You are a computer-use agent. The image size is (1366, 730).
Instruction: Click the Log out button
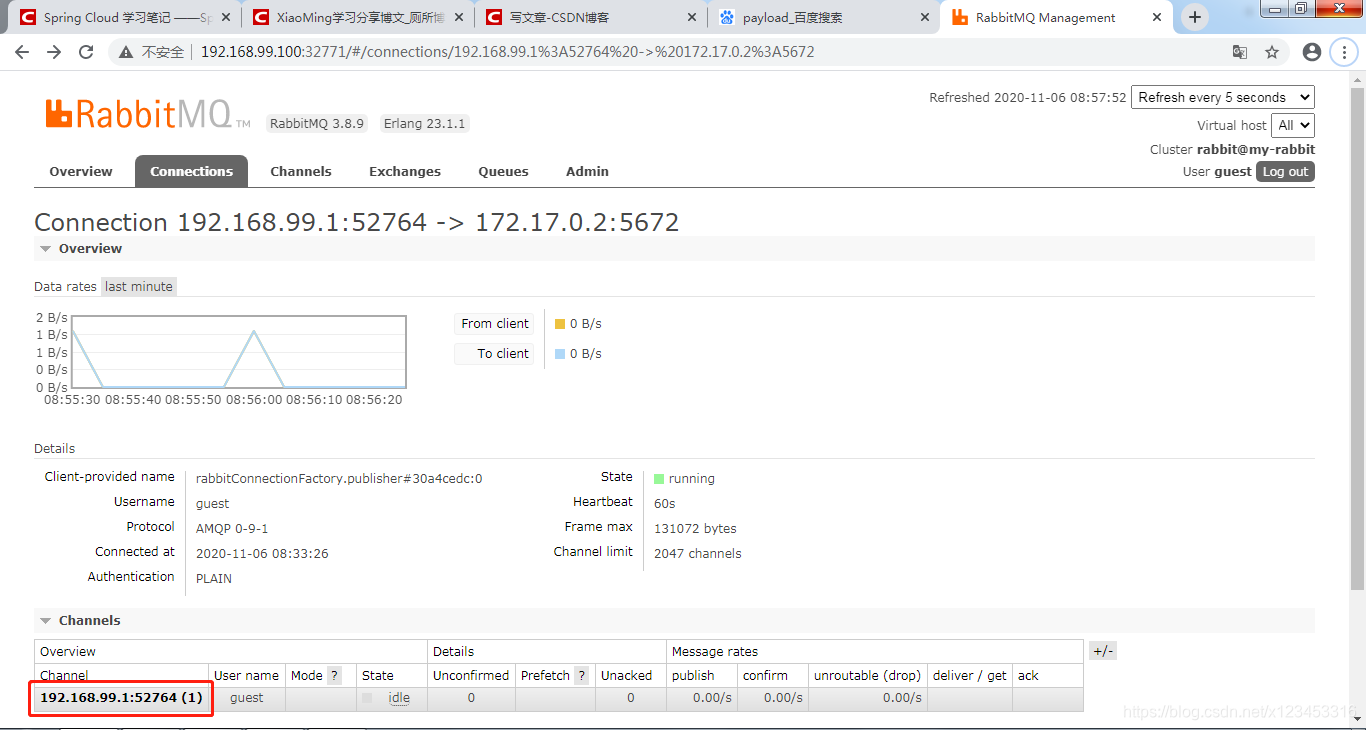pos(1285,171)
